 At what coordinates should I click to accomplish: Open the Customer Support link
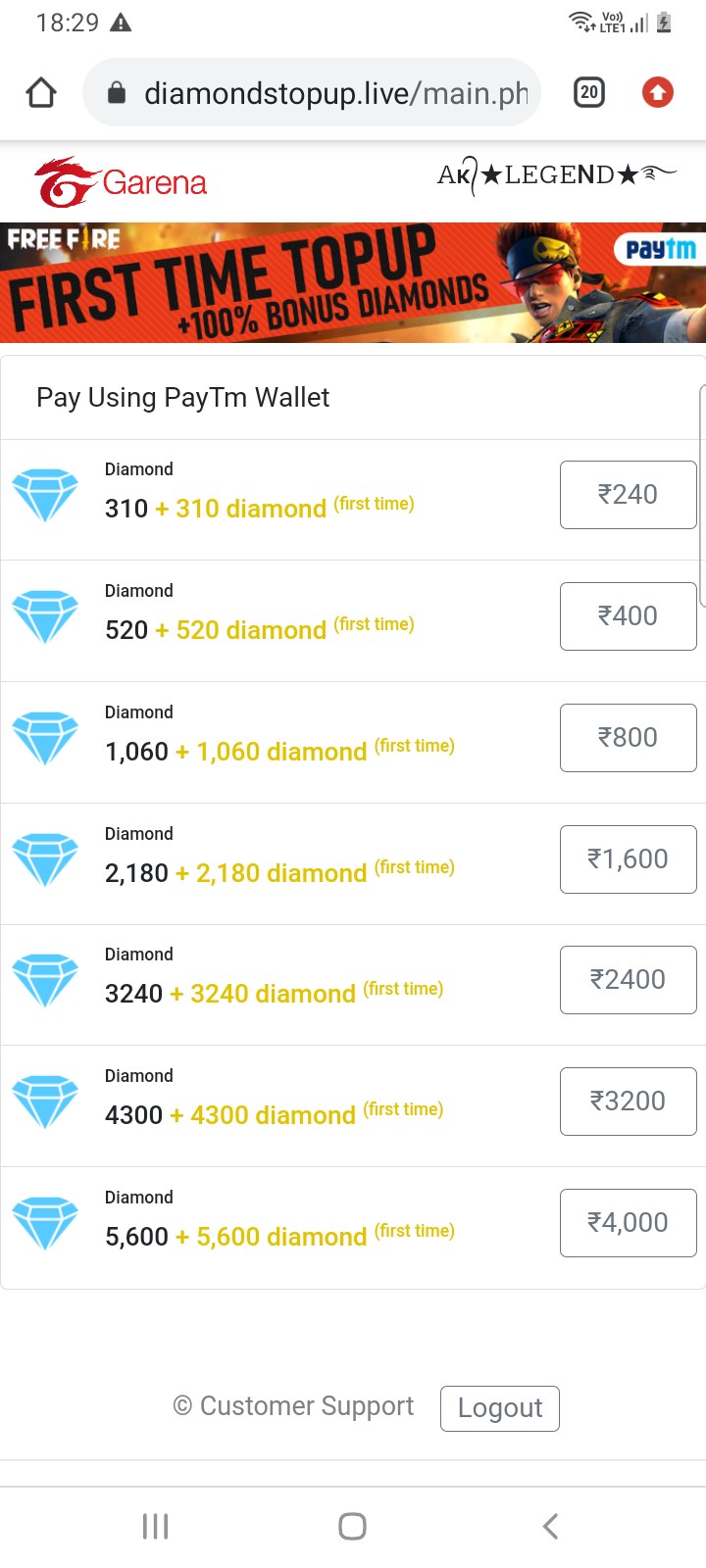(293, 1406)
